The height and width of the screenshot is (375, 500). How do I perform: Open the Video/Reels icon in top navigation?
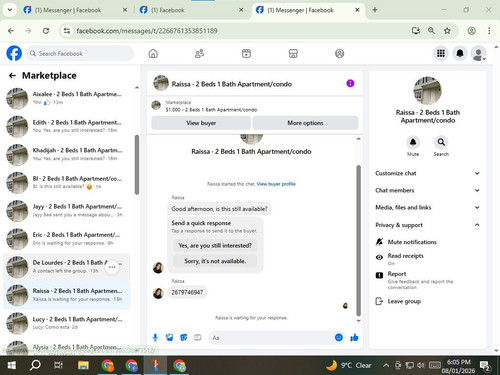coord(246,53)
